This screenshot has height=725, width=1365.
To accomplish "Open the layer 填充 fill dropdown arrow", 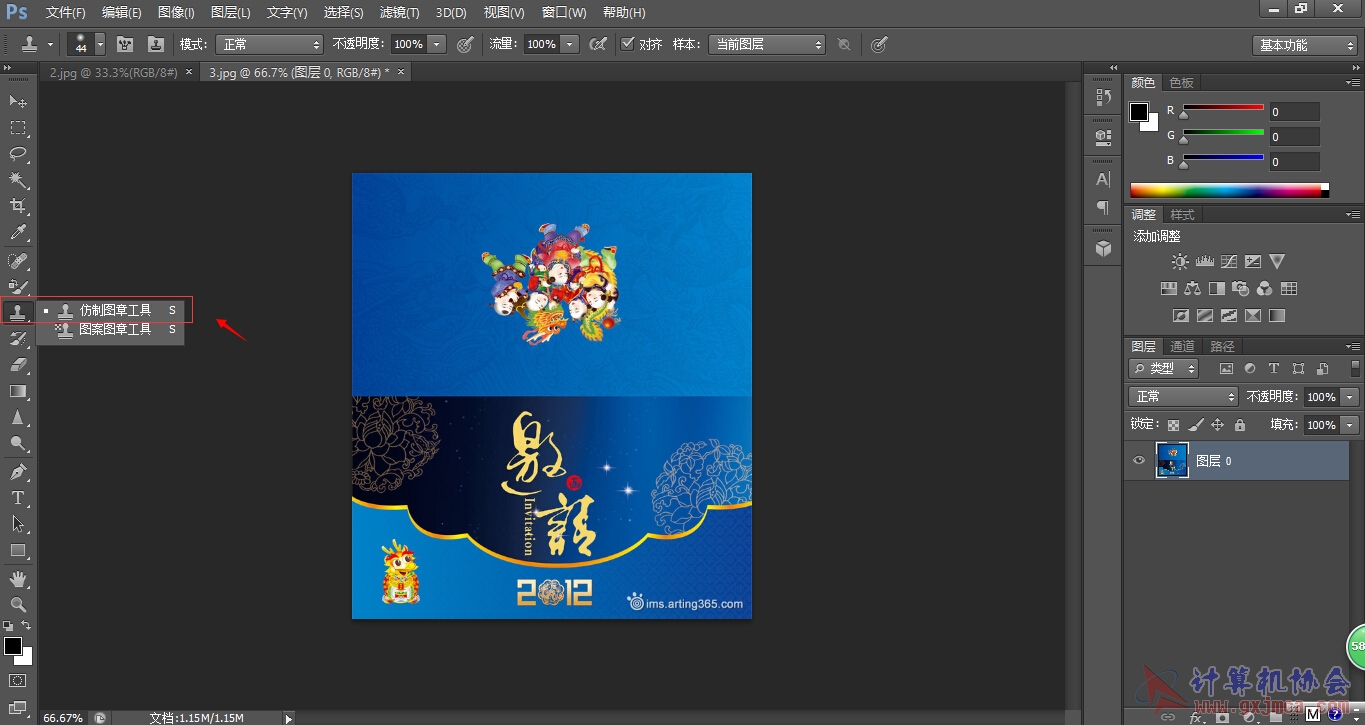I will click(x=1350, y=425).
